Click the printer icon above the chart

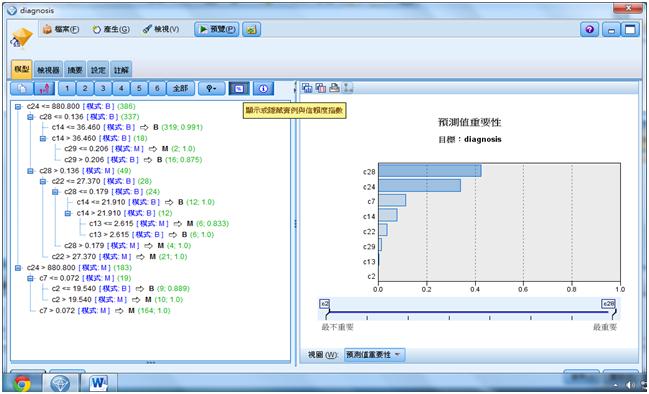(x=334, y=88)
